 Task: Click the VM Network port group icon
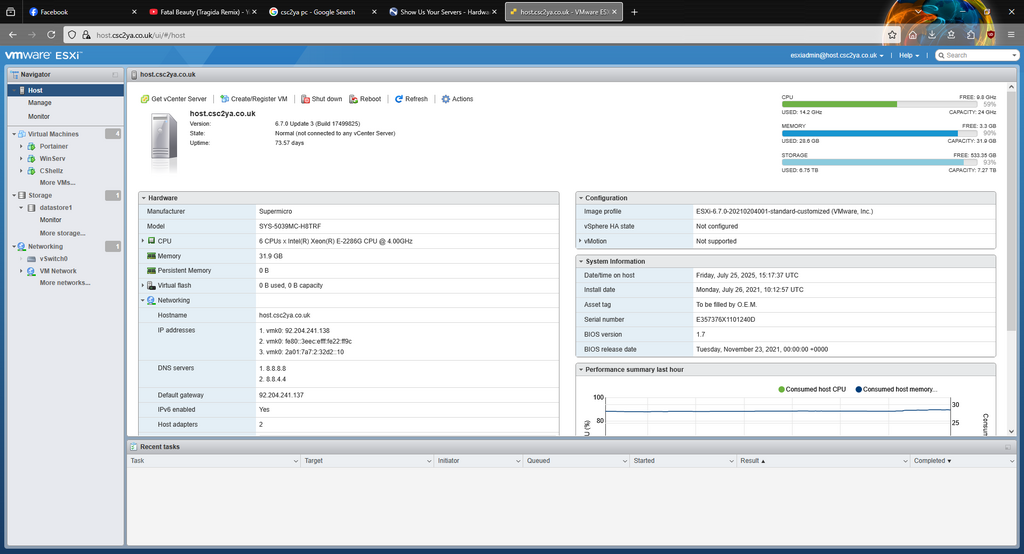point(31,271)
